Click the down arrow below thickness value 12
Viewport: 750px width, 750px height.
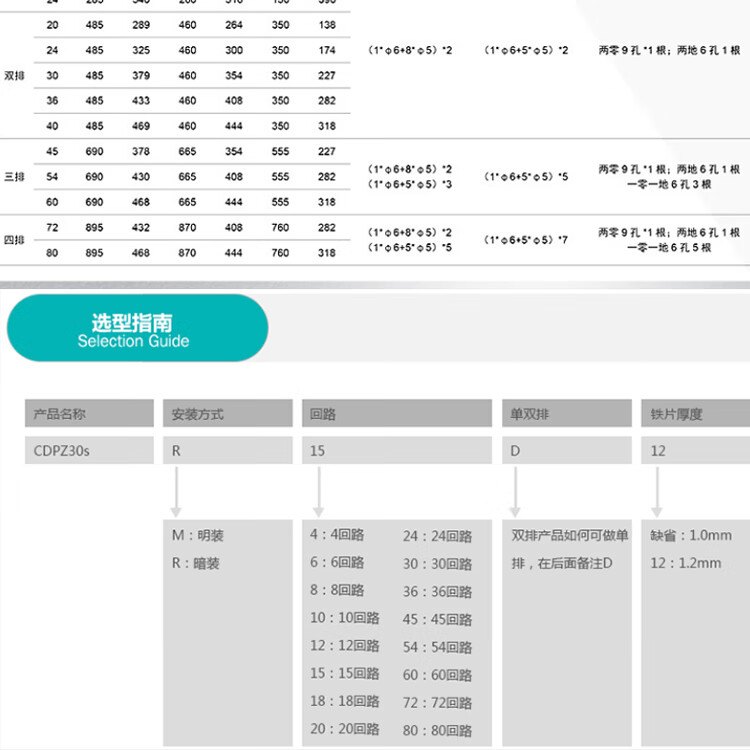click(656, 490)
